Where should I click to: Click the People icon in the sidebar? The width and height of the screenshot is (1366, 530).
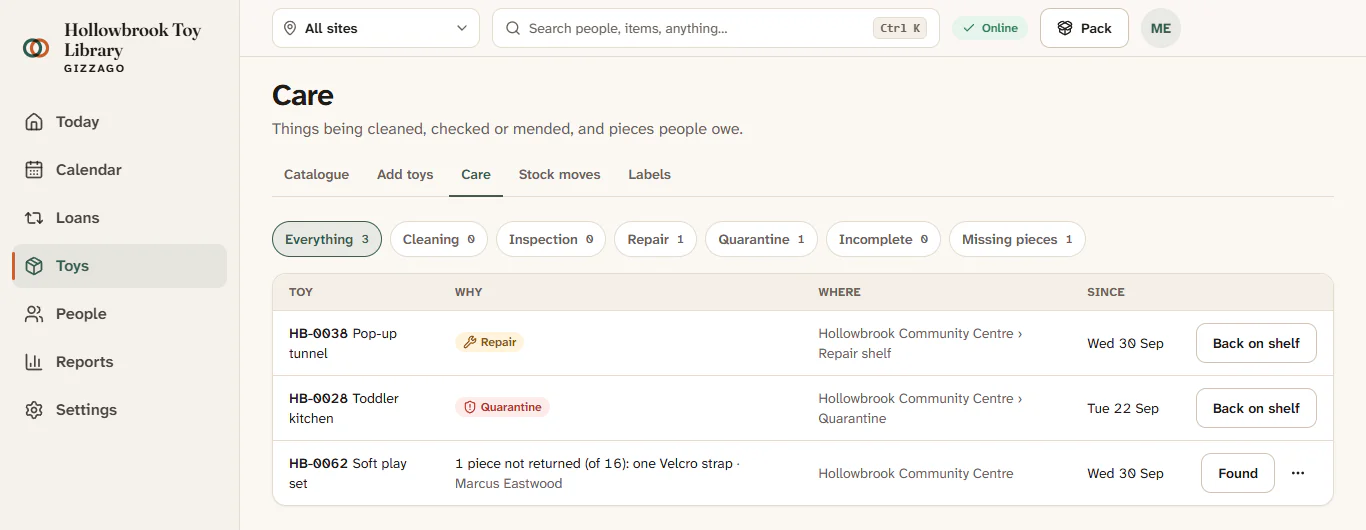pyautogui.click(x=34, y=314)
